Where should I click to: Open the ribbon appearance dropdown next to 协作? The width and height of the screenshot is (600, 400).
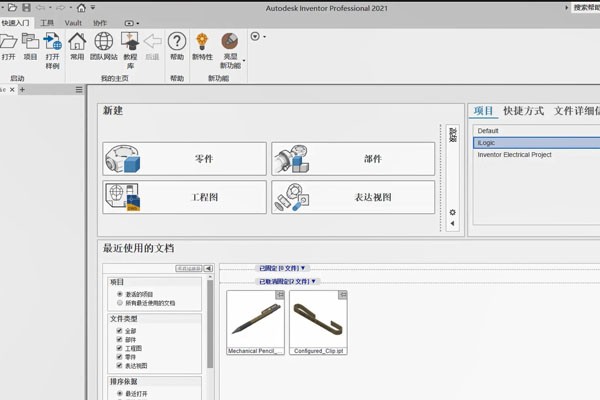pyautogui.click(x=132, y=23)
